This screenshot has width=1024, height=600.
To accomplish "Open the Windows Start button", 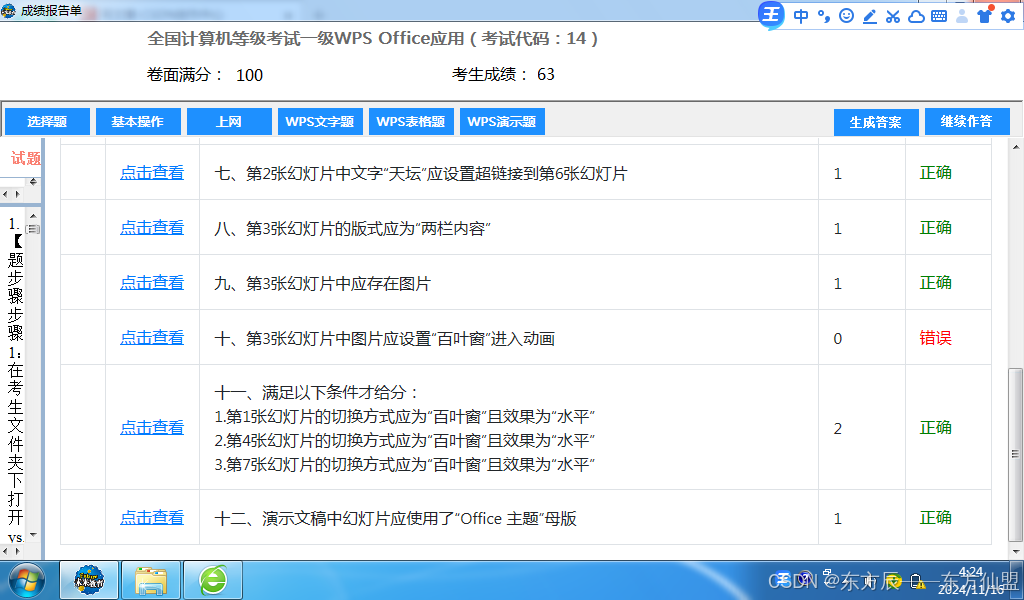I will tap(27, 580).
